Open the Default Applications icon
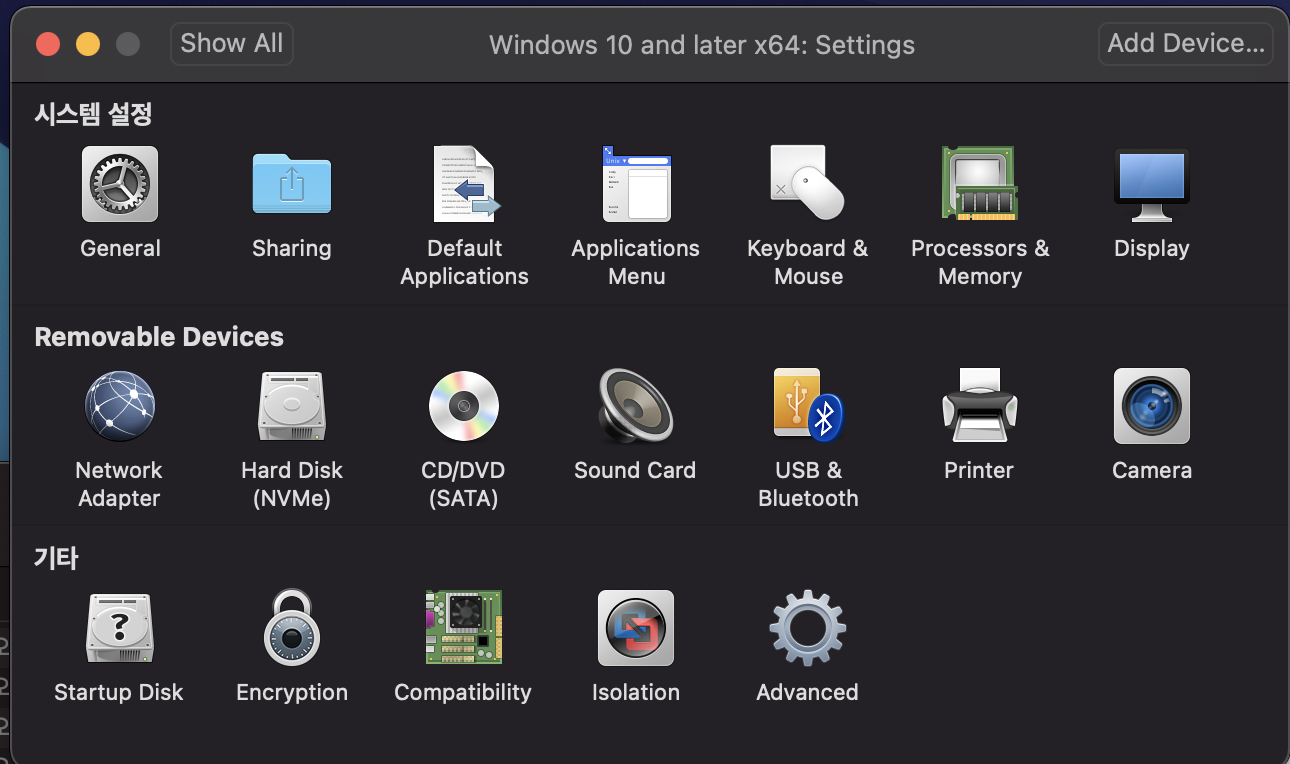 pos(465,184)
